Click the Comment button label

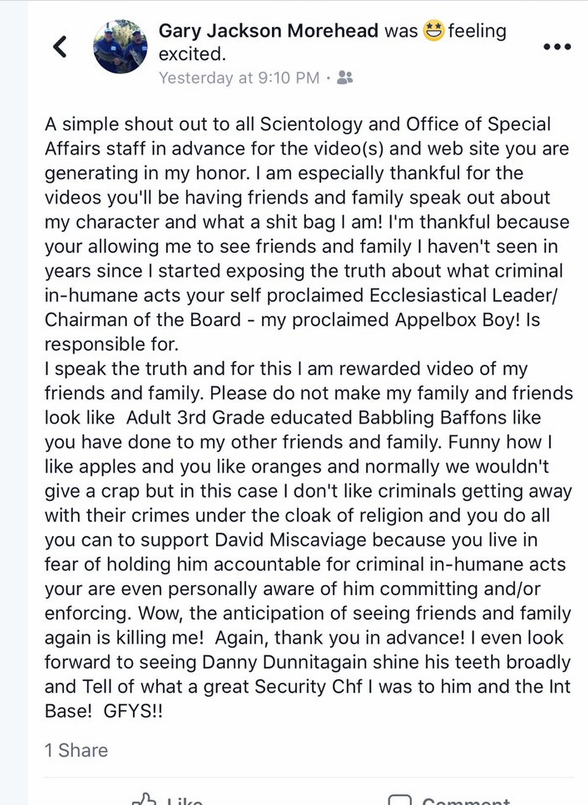click(x=466, y=801)
